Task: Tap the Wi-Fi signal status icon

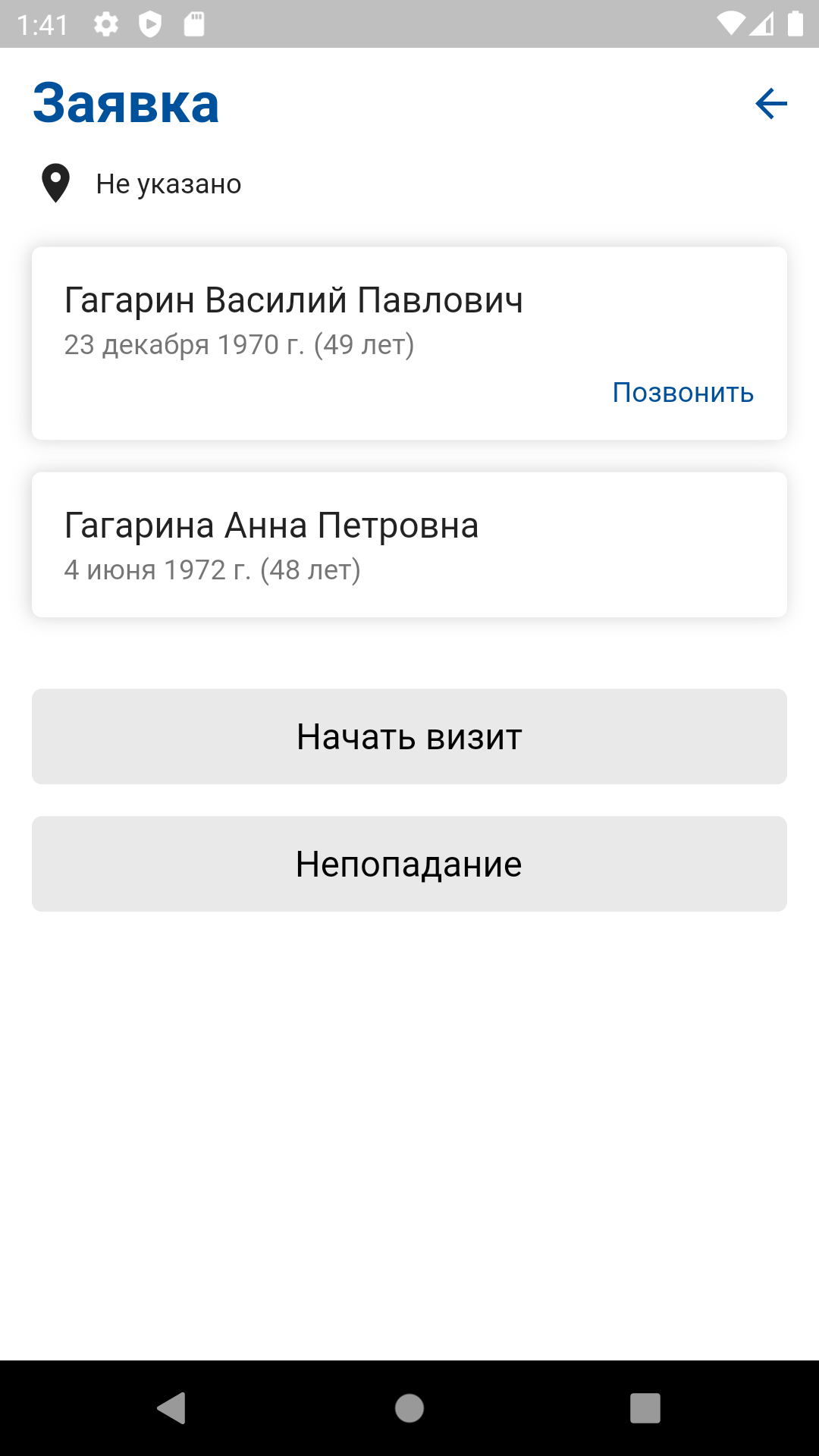Action: (x=730, y=24)
